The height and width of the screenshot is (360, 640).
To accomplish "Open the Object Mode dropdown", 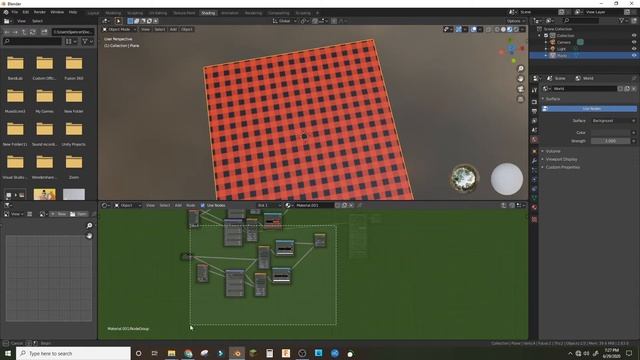I will click(119, 29).
